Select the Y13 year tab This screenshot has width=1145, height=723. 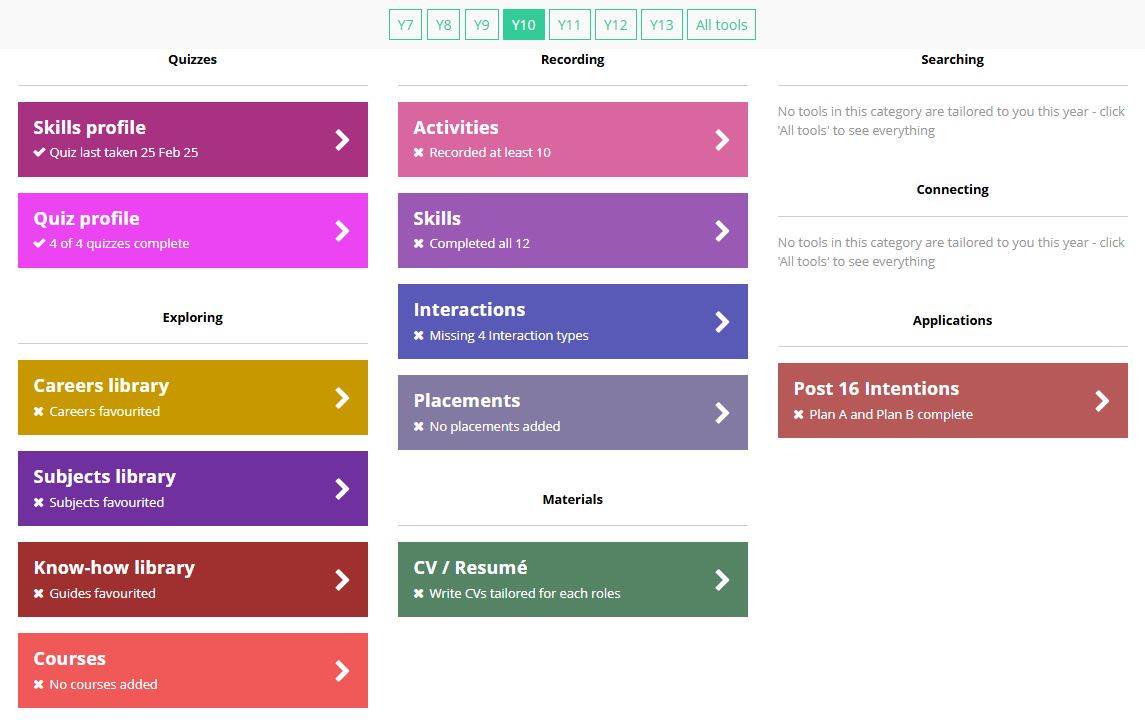661,25
